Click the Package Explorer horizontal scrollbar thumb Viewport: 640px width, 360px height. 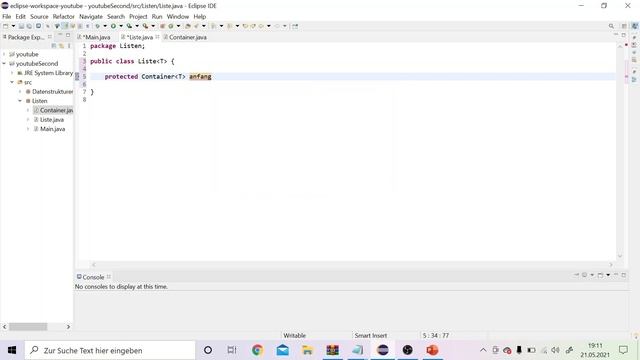click(28, 327)
